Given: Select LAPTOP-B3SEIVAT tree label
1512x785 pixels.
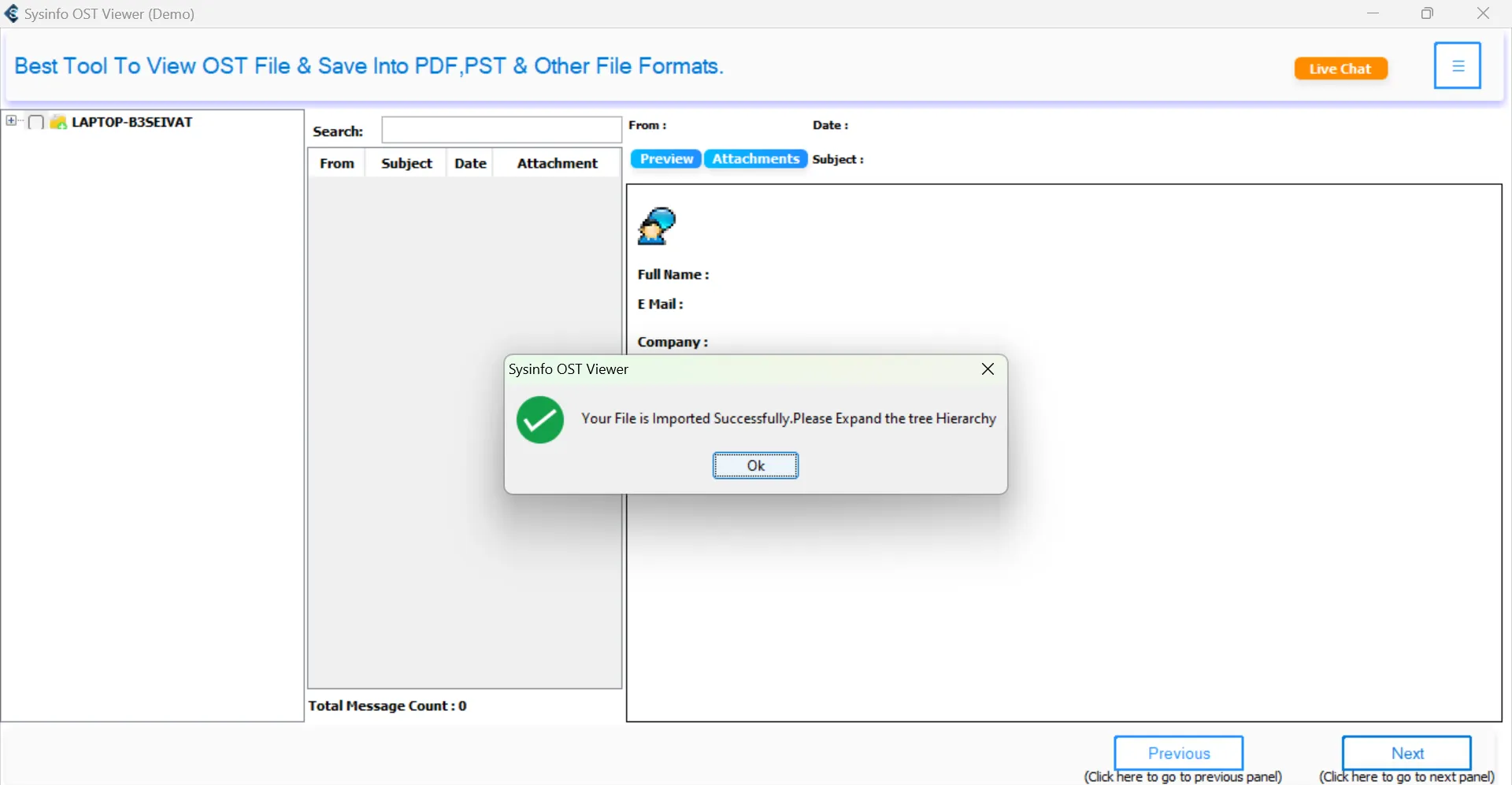Looking at the screenshot, I should click(x=132, y=122).
